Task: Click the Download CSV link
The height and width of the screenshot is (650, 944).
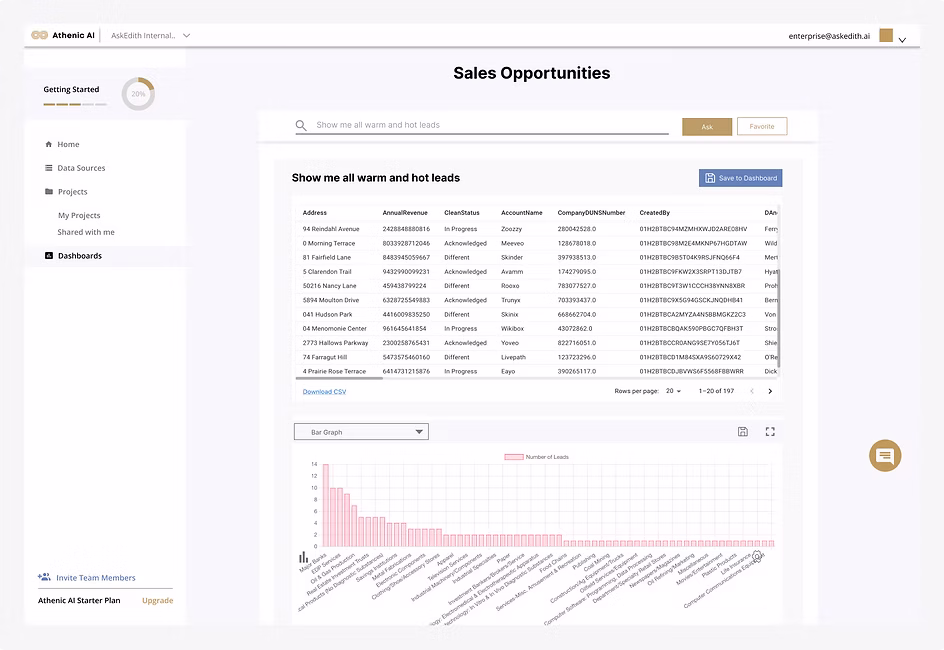Action: point(324,392)
